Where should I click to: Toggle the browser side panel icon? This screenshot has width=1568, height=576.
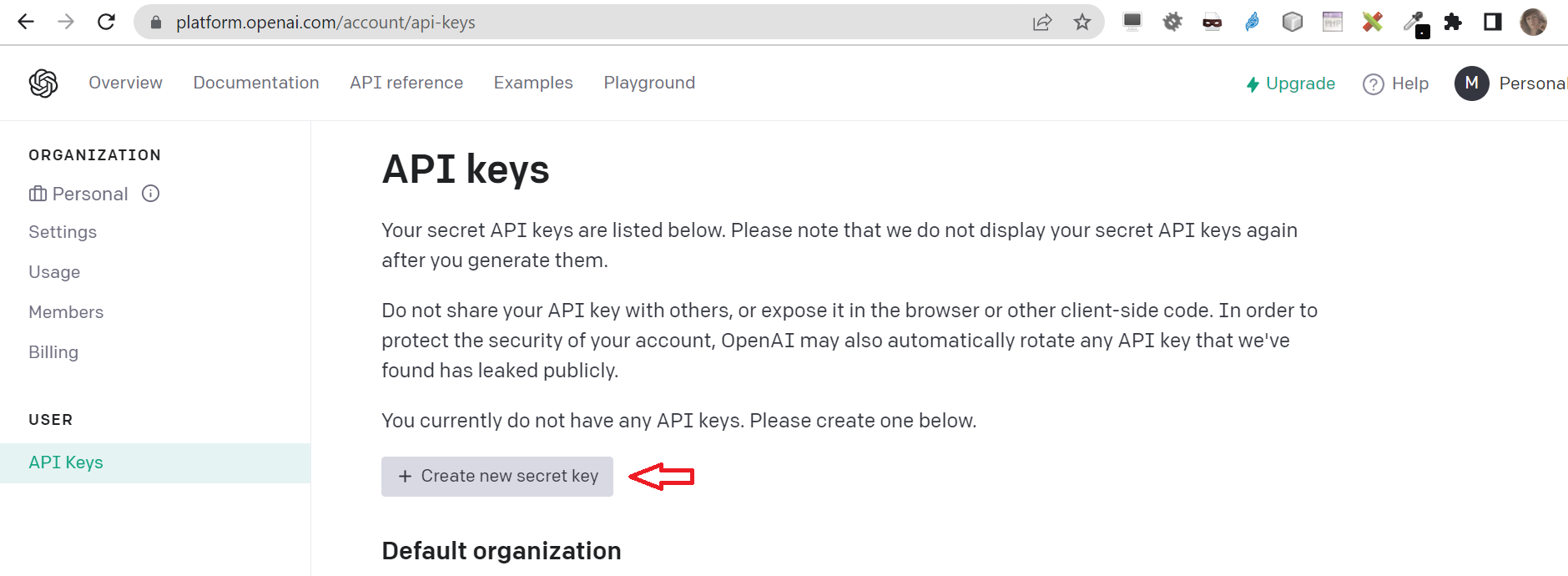[x=1493, y=22]
